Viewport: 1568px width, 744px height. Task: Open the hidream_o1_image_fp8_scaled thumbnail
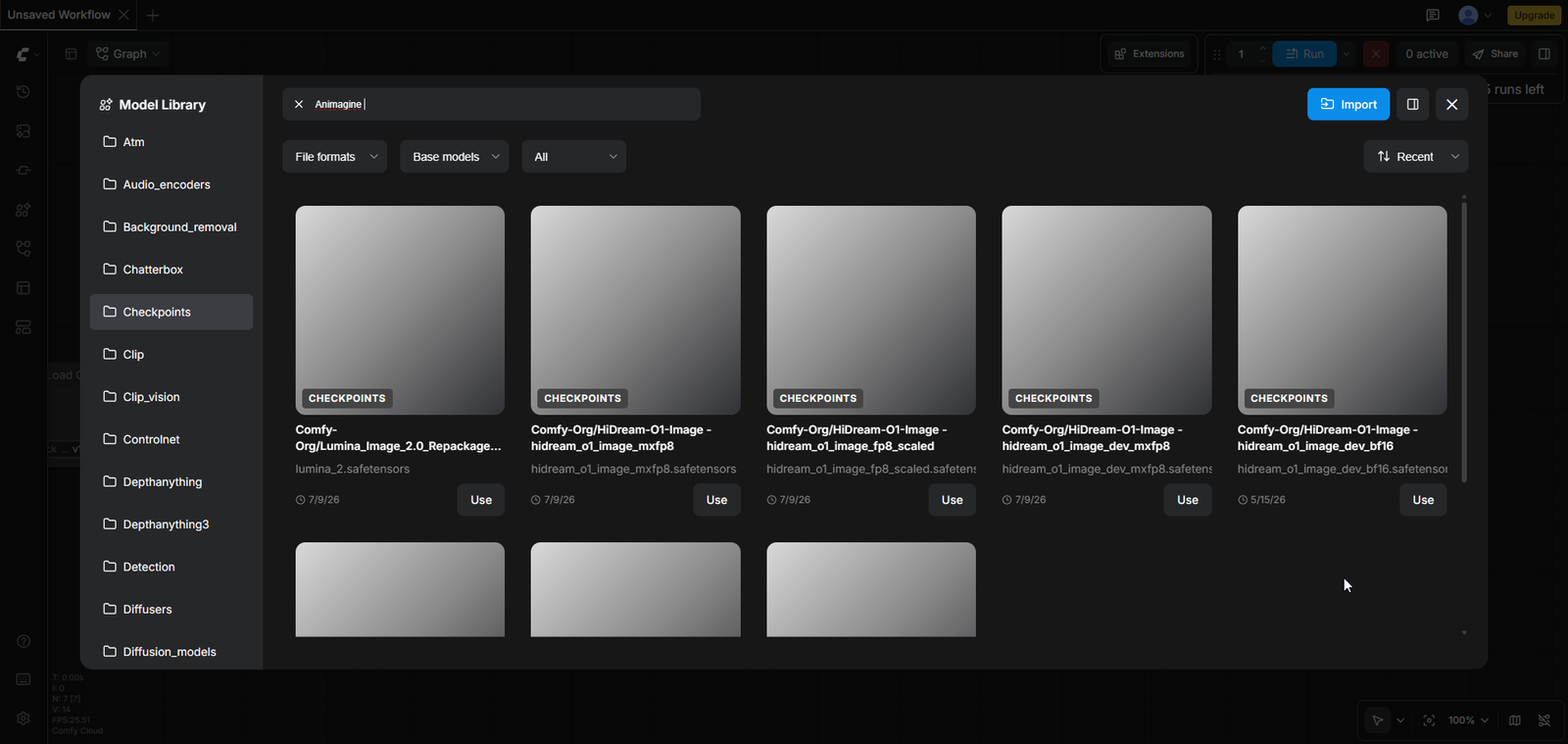click(871, 310)
